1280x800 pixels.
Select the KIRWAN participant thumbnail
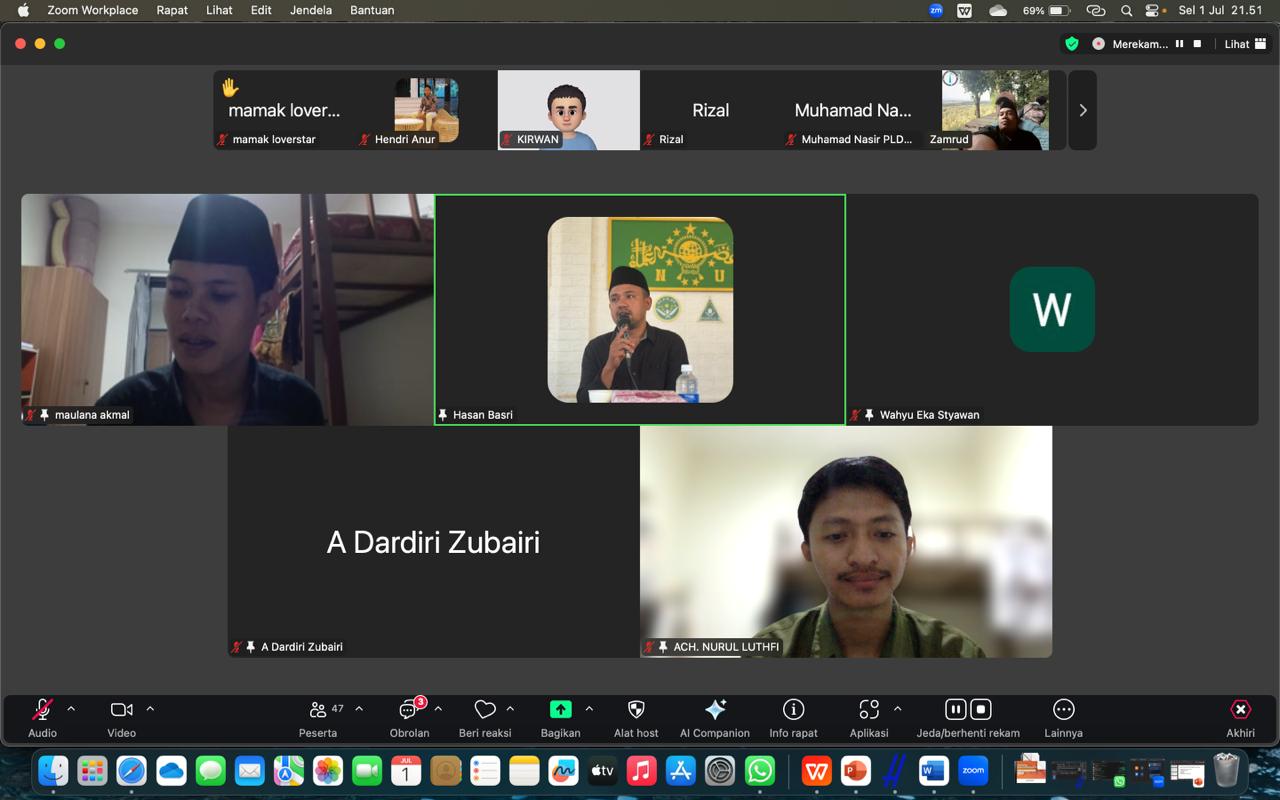(569, 110)
